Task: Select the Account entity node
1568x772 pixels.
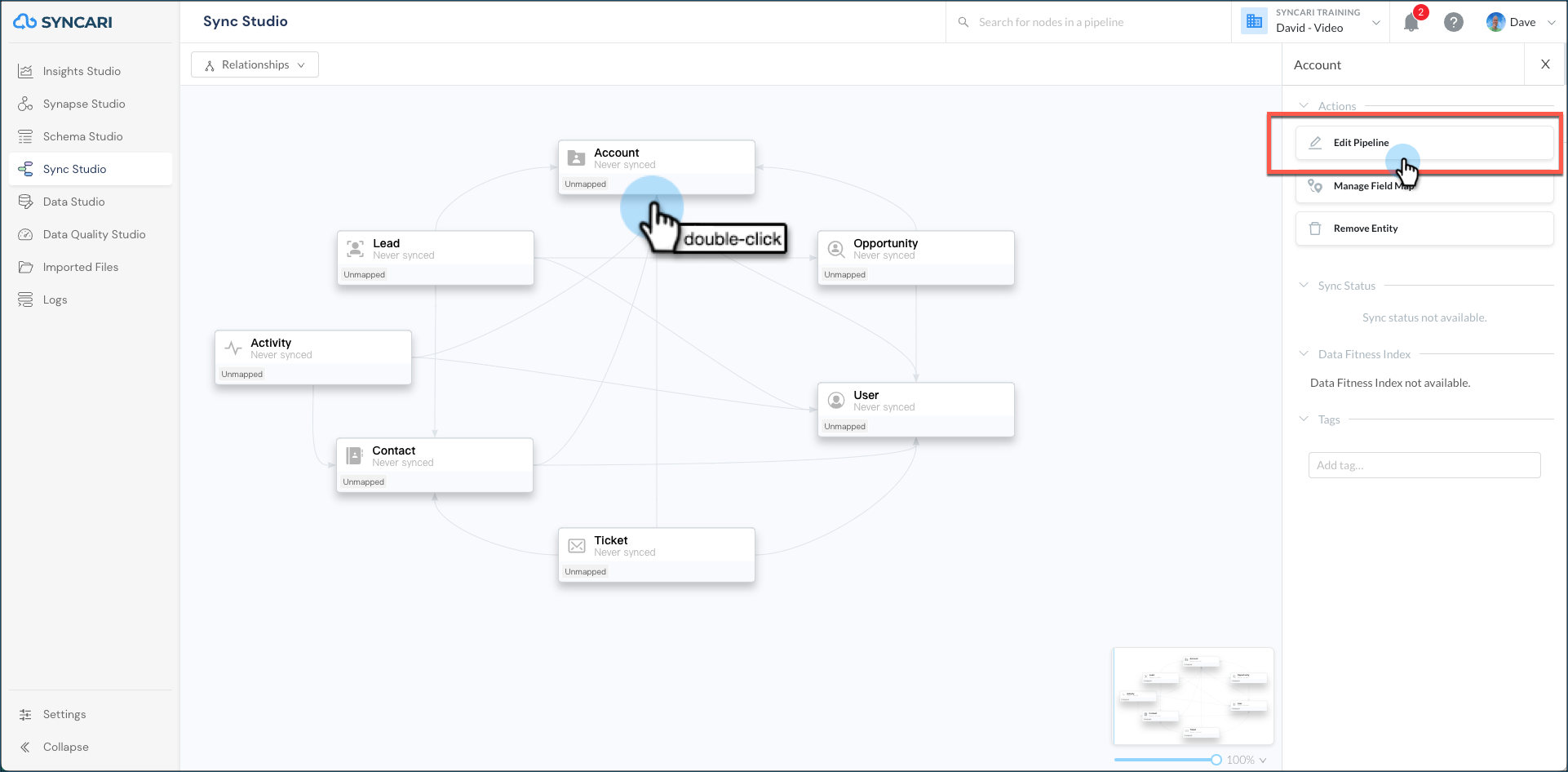Action: (657, 167)
